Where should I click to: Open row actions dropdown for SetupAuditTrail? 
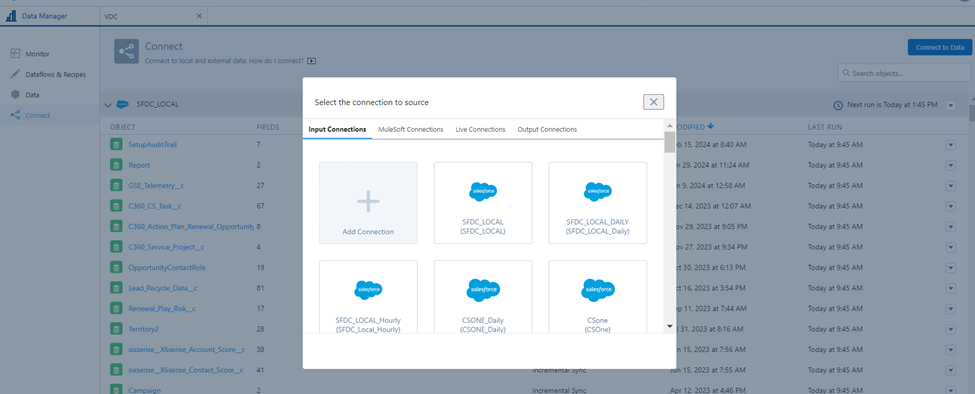tap(950, 145)
